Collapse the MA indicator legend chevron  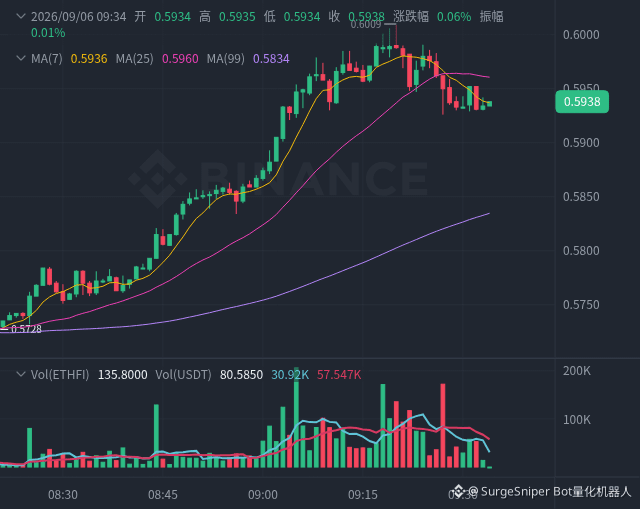(x=20, y=58)
